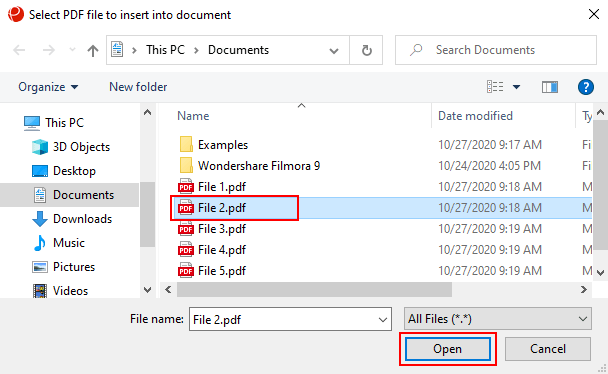Screen dimensions: 608x374
Task: Select the Examples folder name
Action: [223, 145]
